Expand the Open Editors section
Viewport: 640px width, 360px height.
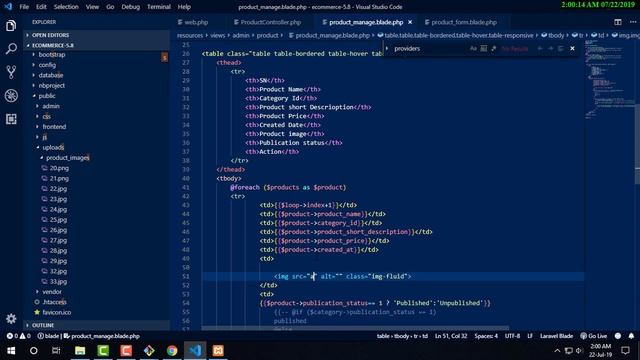[96, 35]
